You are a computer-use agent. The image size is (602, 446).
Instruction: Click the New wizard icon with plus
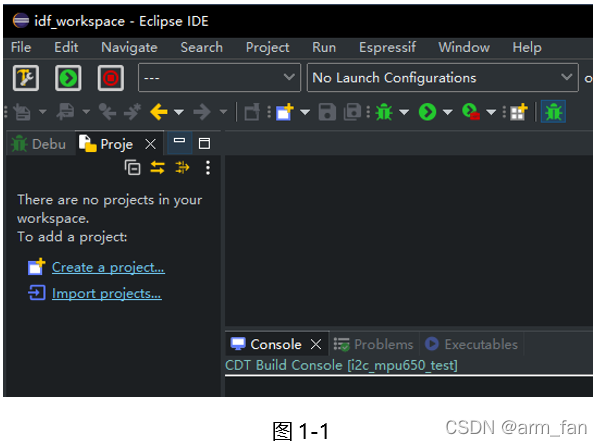[285, 112]
